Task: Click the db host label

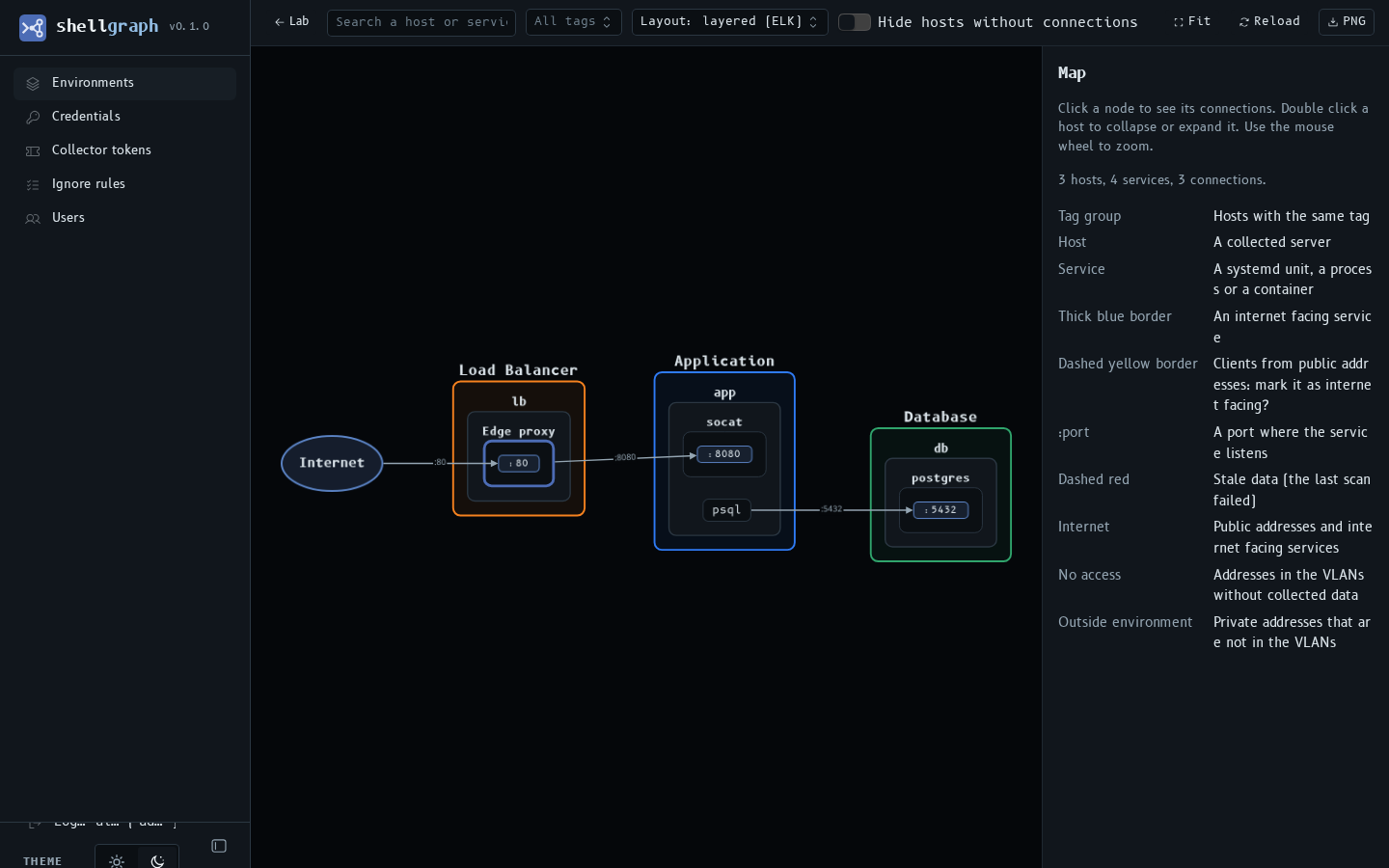Action: tap(940, 448)
